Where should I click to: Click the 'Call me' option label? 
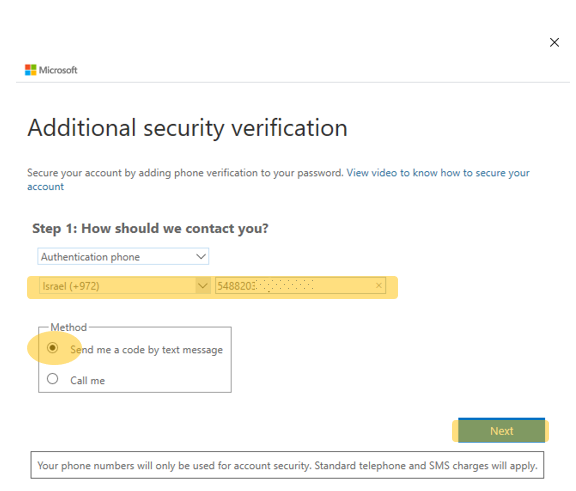point(87,380)
